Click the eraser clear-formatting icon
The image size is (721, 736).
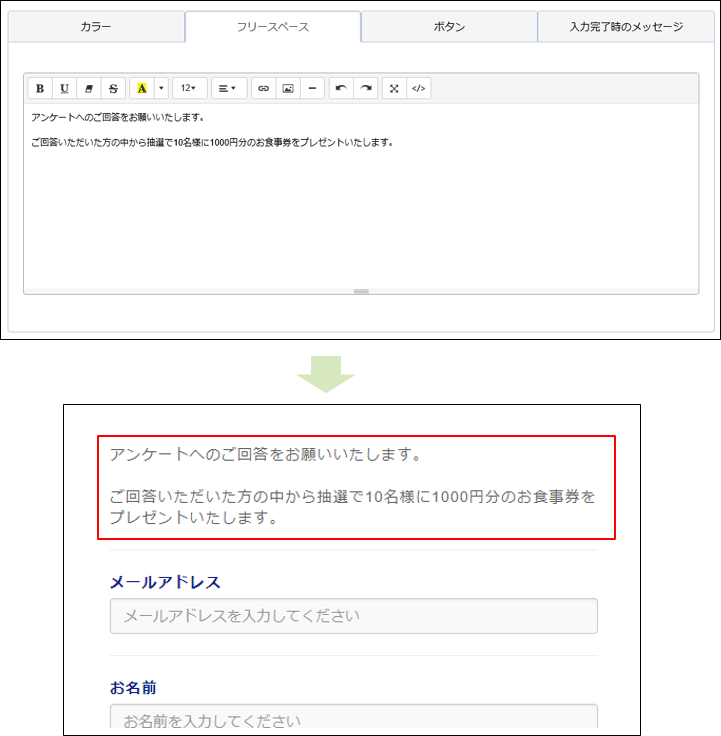point(89,88)
